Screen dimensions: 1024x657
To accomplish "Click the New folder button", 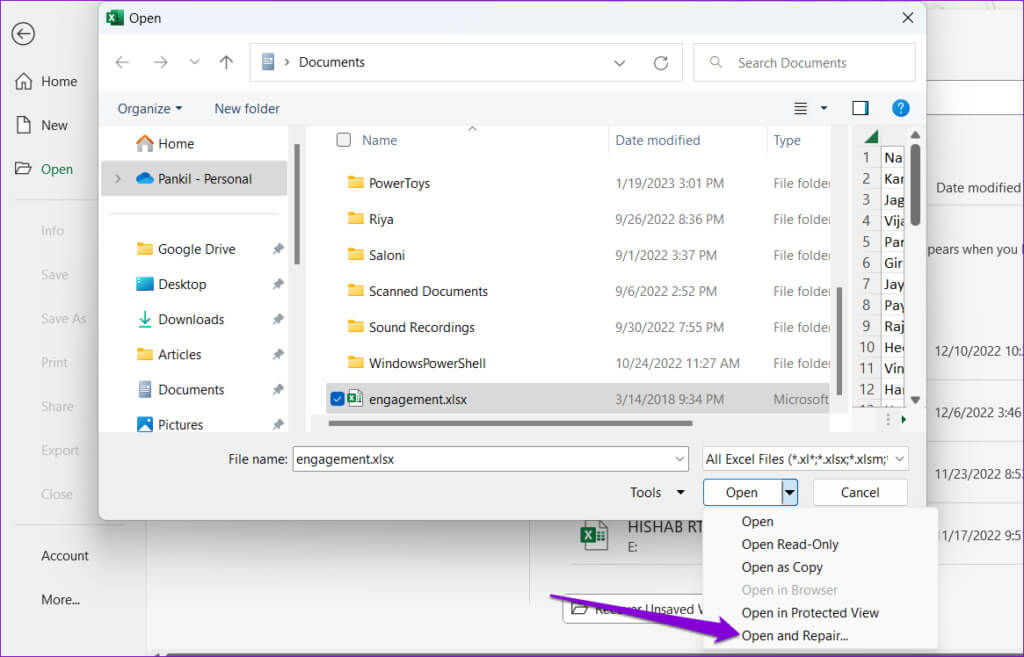I will [247, 108].
